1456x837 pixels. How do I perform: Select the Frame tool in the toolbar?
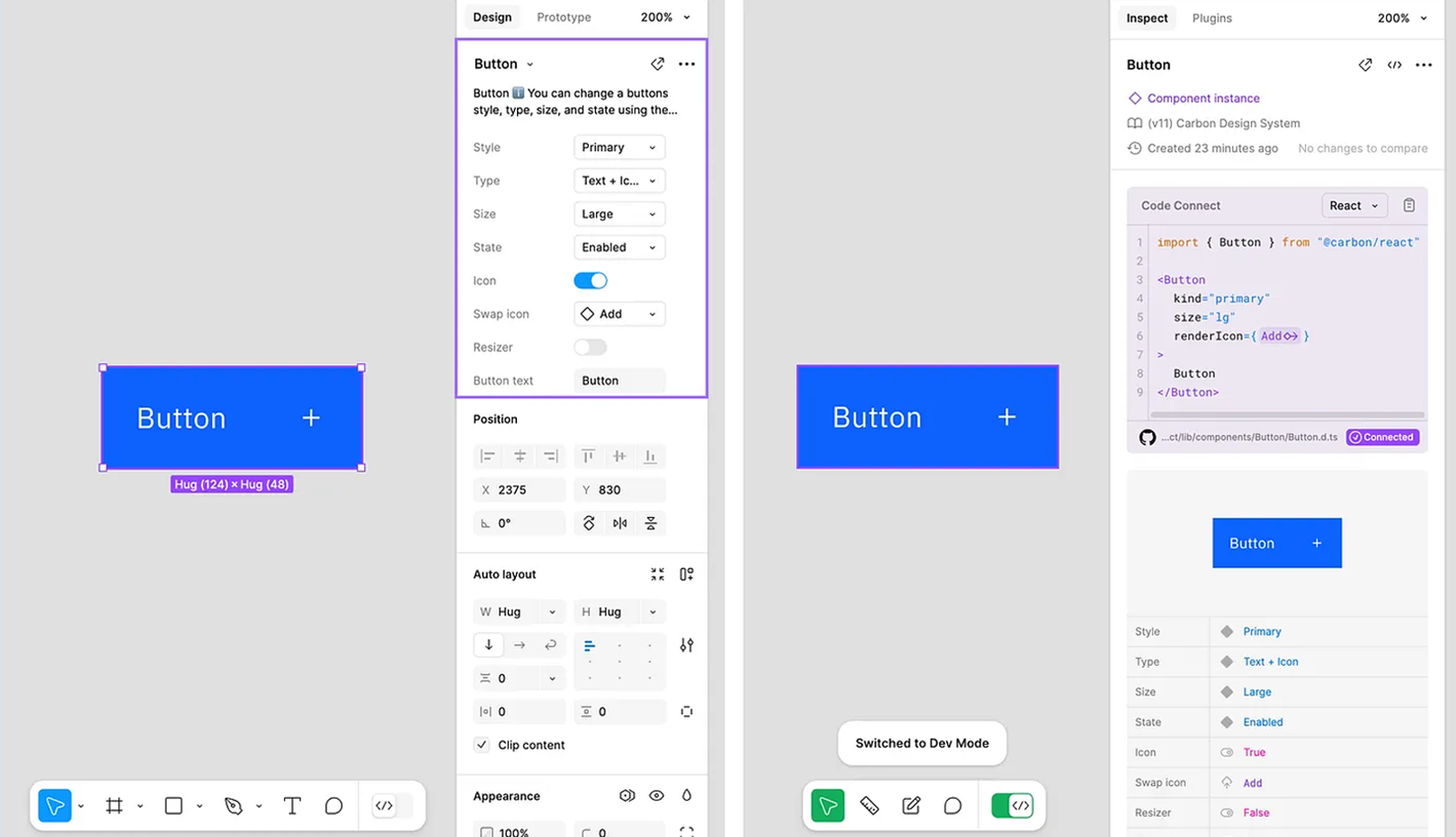click(x=114, y=805)
